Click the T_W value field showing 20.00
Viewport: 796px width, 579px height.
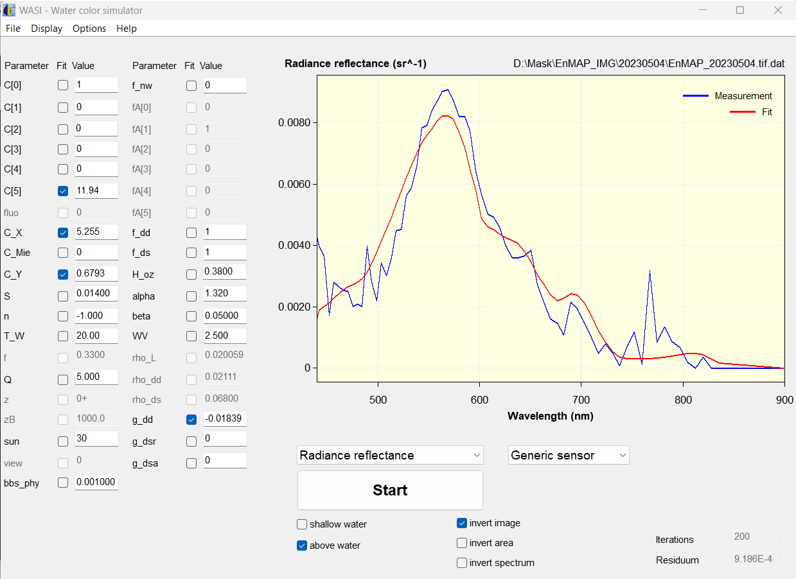(x=96, y=336)
